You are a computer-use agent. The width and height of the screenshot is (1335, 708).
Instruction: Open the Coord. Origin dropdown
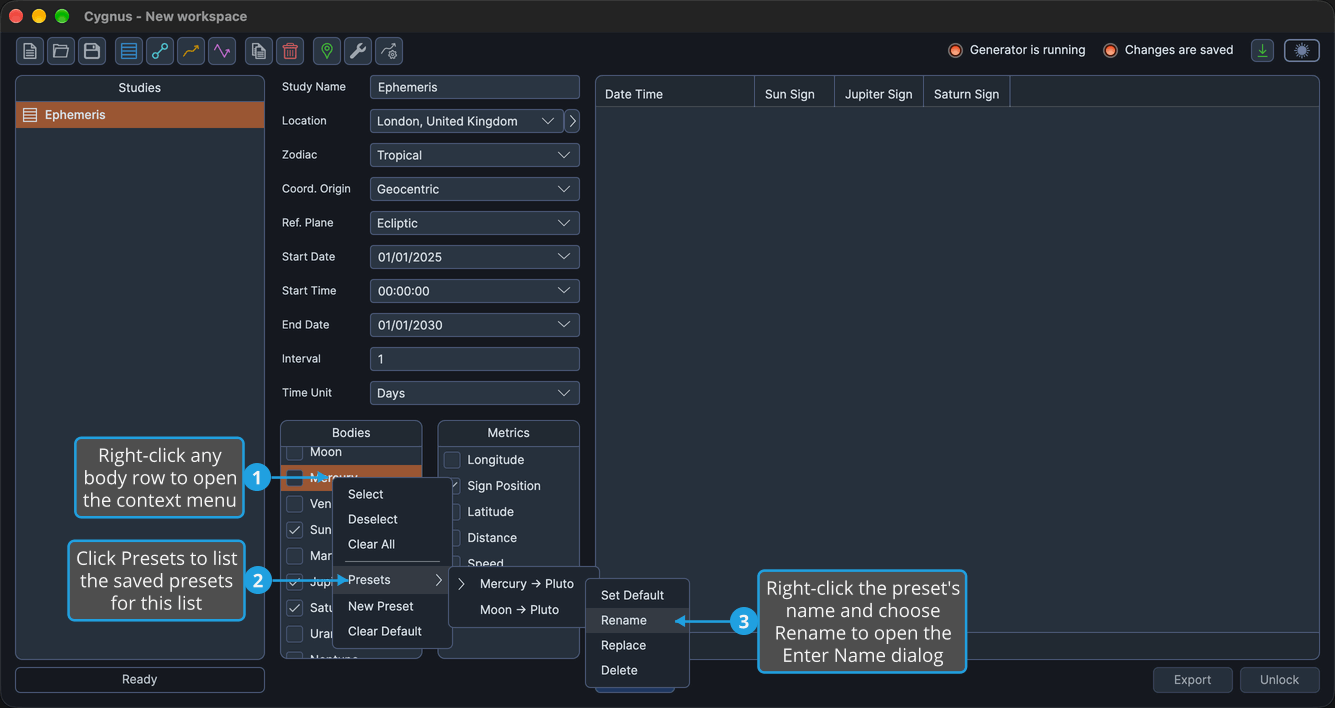coord(475,189)
